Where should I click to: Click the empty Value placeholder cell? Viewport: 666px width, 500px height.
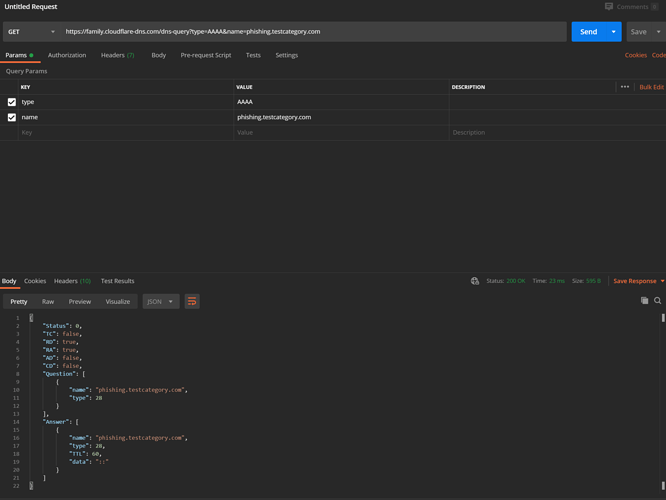point(341,133)
